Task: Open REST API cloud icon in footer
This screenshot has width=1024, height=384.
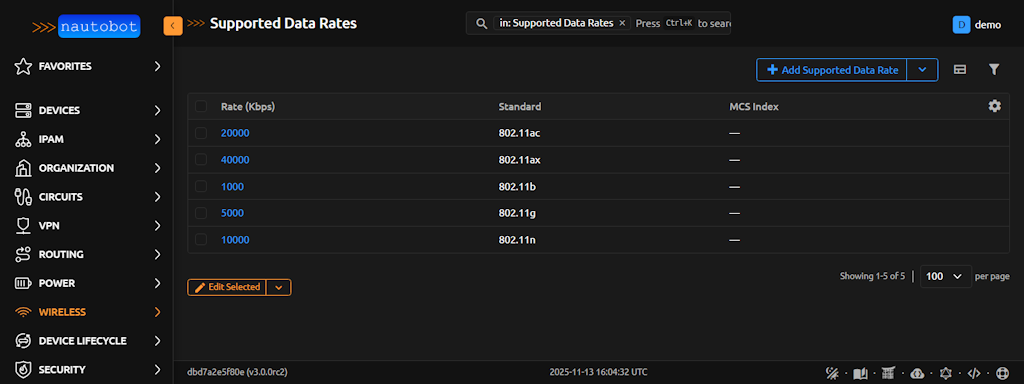Action: (917, 373)
